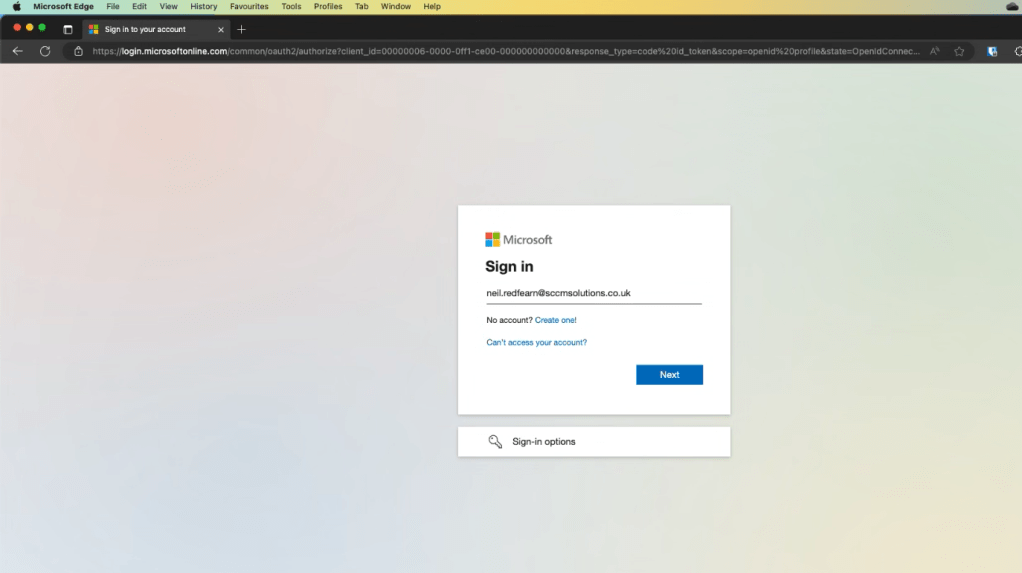
Task: Open the tab actions menu icon
Action: click(x=68, y=29)
